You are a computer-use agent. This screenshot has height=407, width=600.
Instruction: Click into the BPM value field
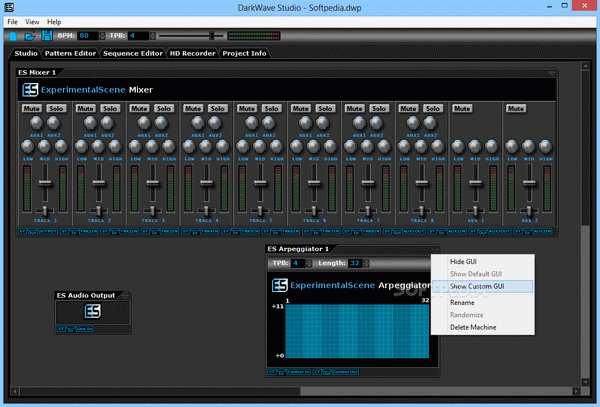tap(88, 36)
